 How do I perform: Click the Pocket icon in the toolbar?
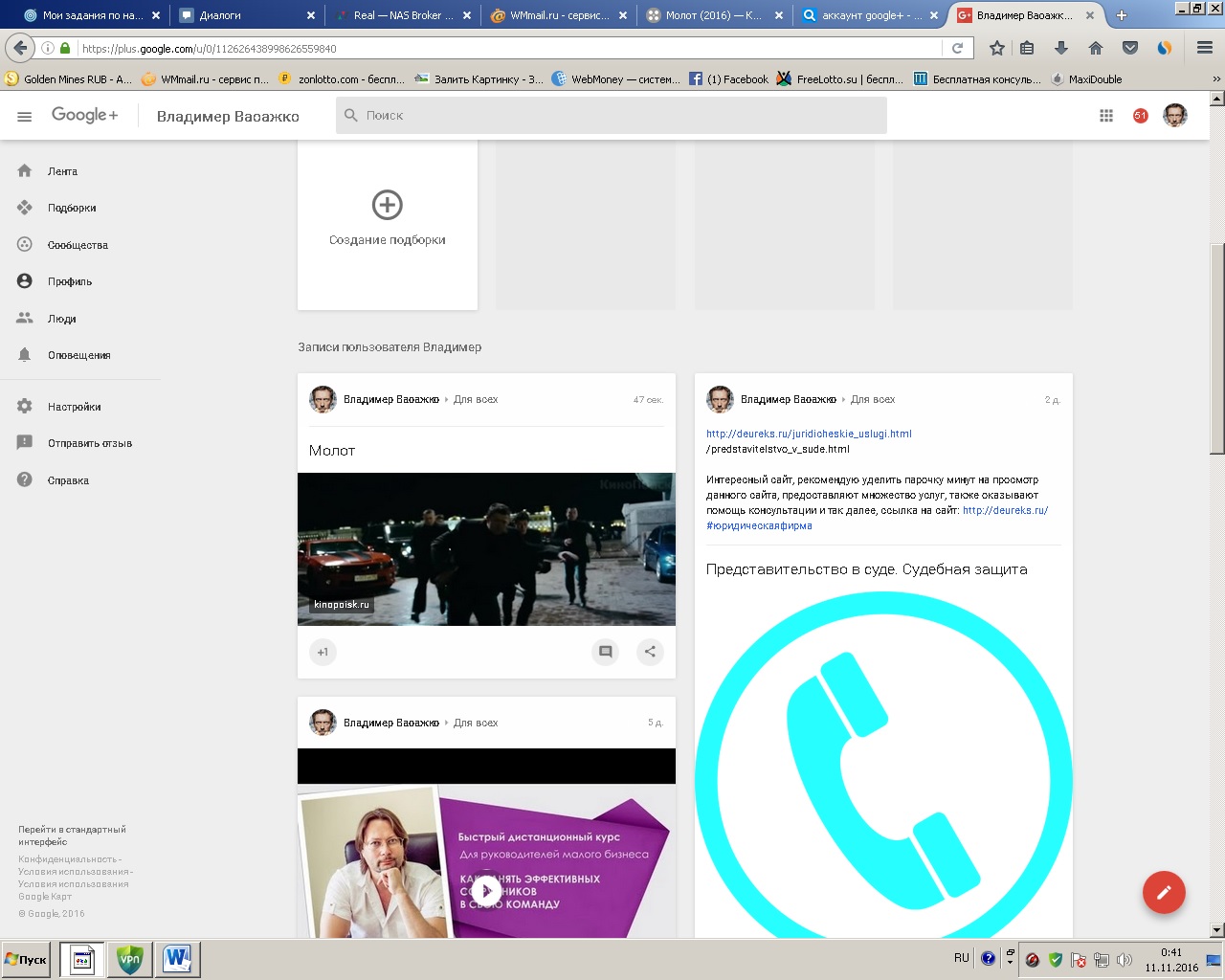click(x=1130, y=48)
